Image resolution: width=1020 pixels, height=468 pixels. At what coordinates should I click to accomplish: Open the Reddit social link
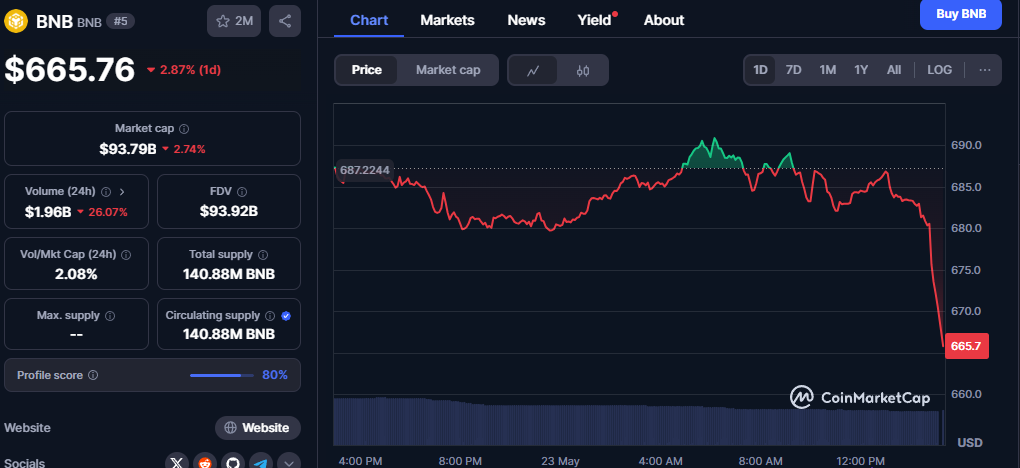click(205, 463)
